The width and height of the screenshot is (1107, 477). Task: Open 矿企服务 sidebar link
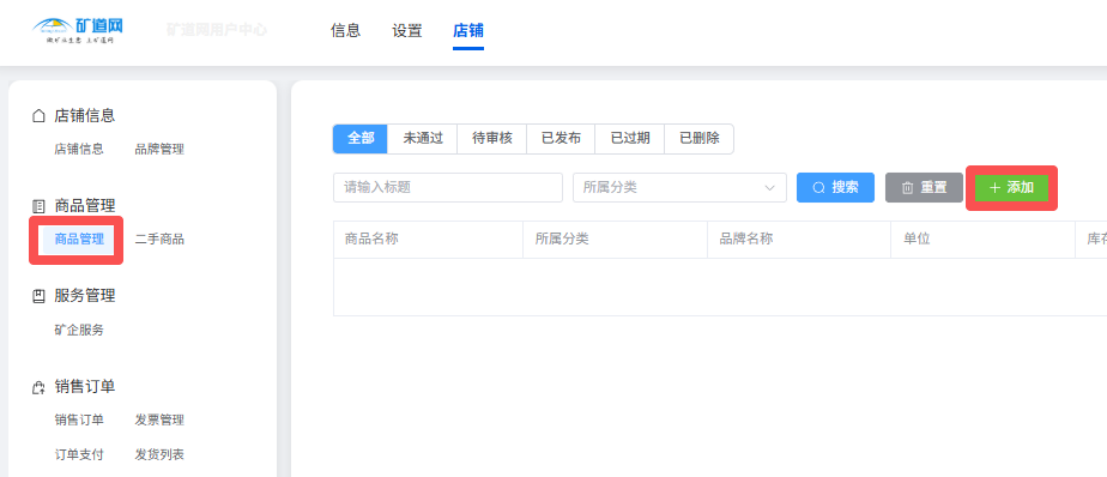point(79,330)
